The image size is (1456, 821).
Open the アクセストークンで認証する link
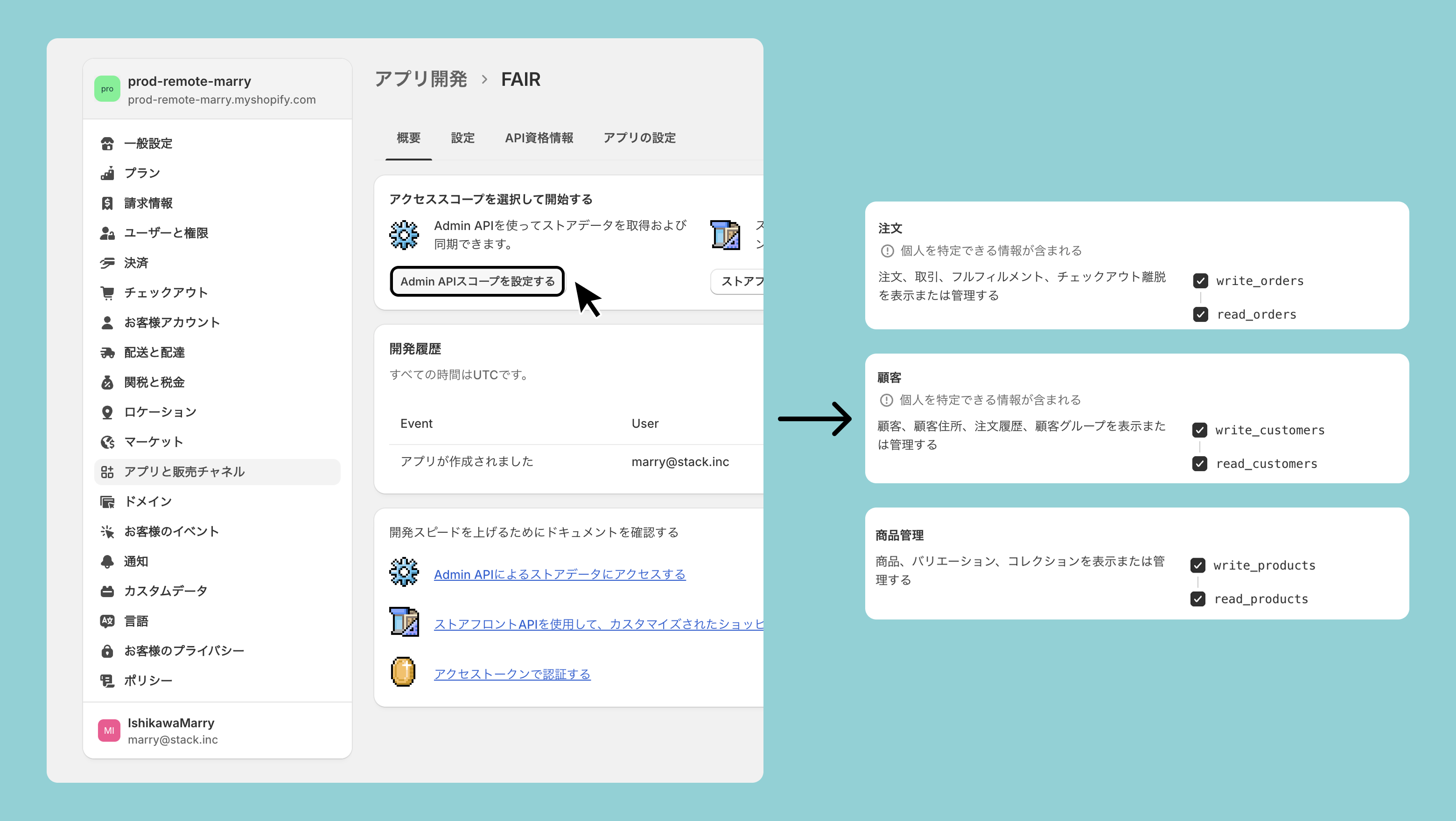coord(512,674)
